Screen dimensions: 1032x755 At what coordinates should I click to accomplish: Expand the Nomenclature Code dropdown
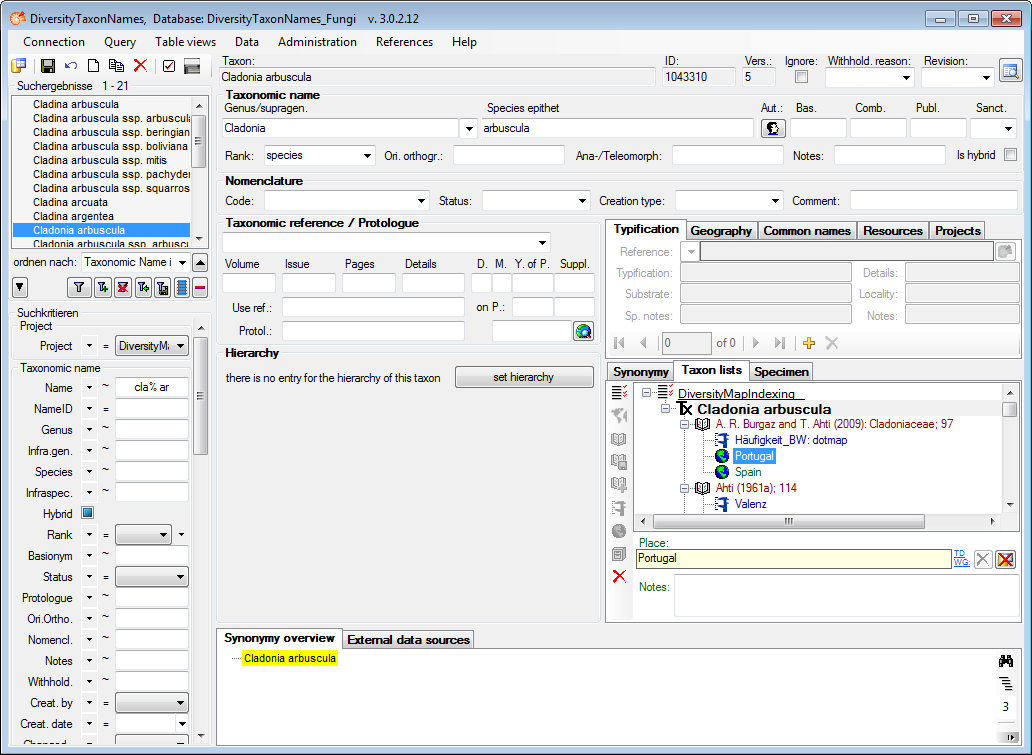(420, 201)
